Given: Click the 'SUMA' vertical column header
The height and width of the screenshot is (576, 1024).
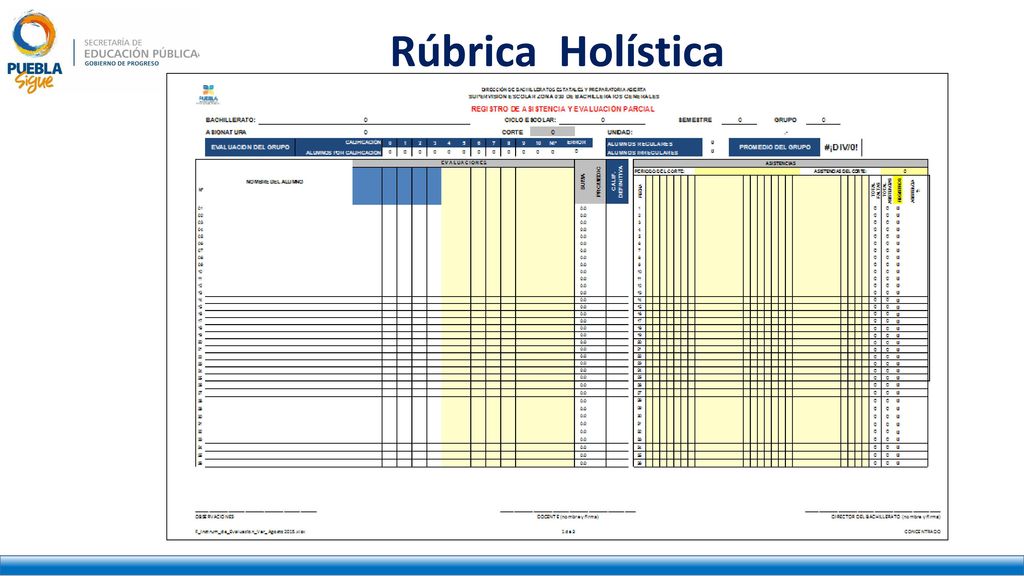Looking at the screenshot, I should [x=583, y=182].
